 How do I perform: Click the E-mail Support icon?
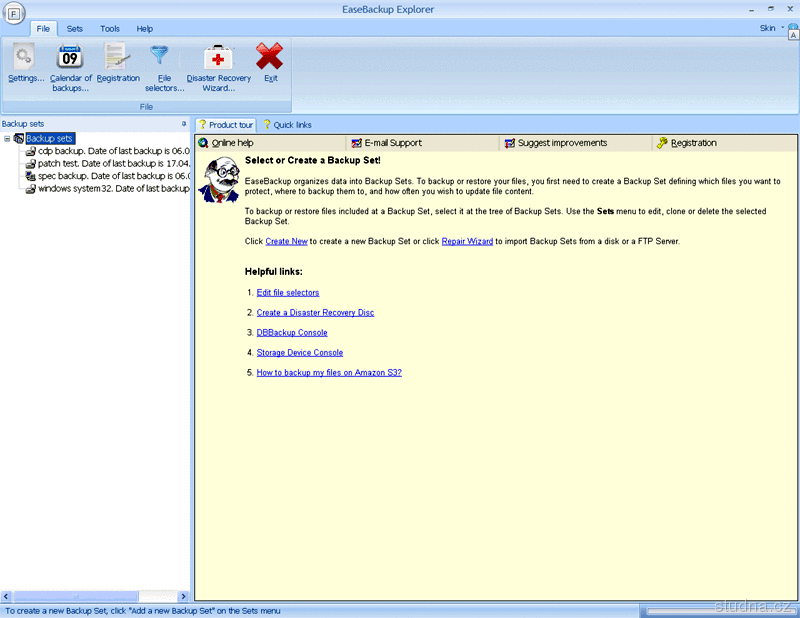tap(357, 143)
